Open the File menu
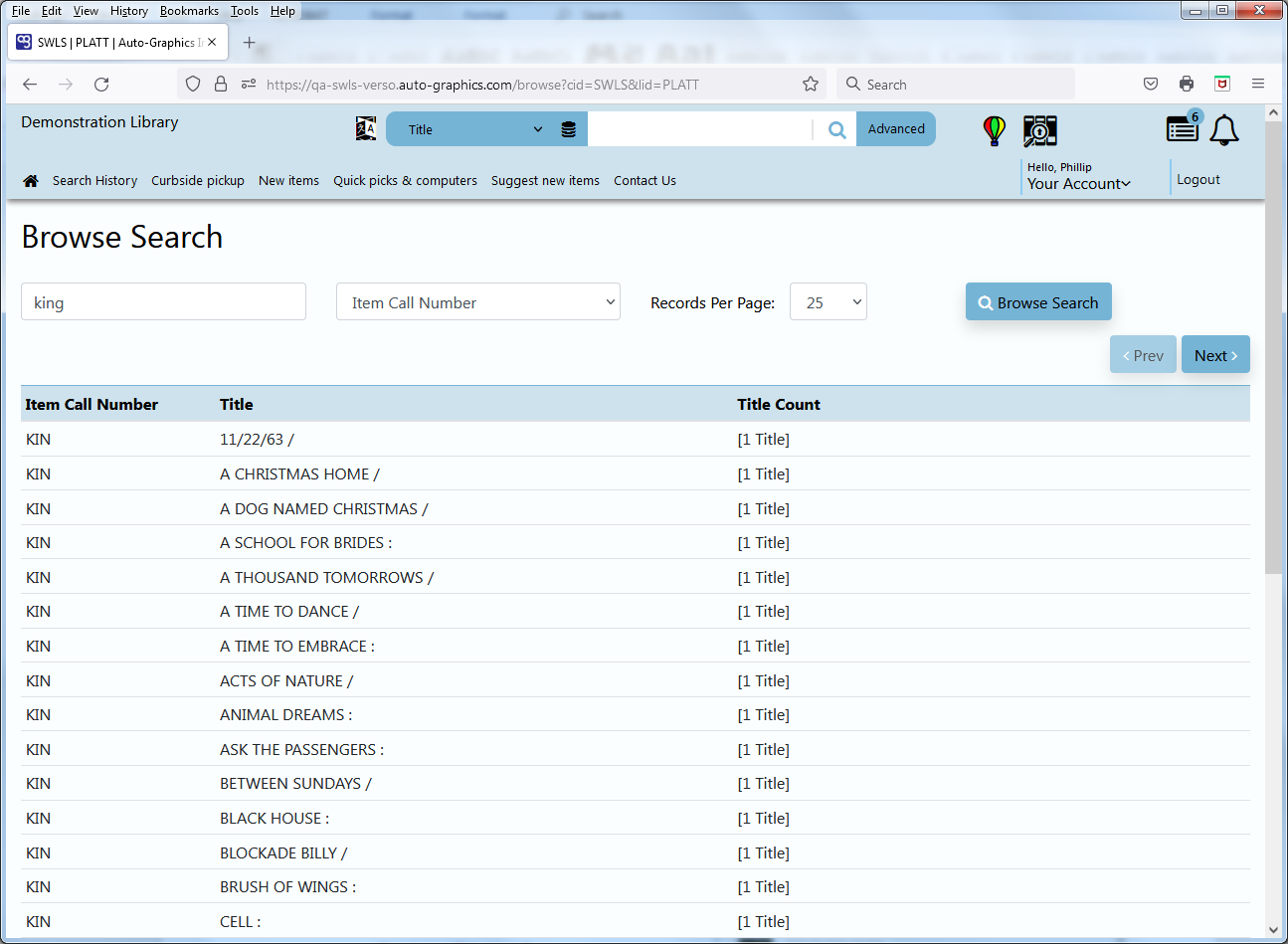 click(21, 11)
